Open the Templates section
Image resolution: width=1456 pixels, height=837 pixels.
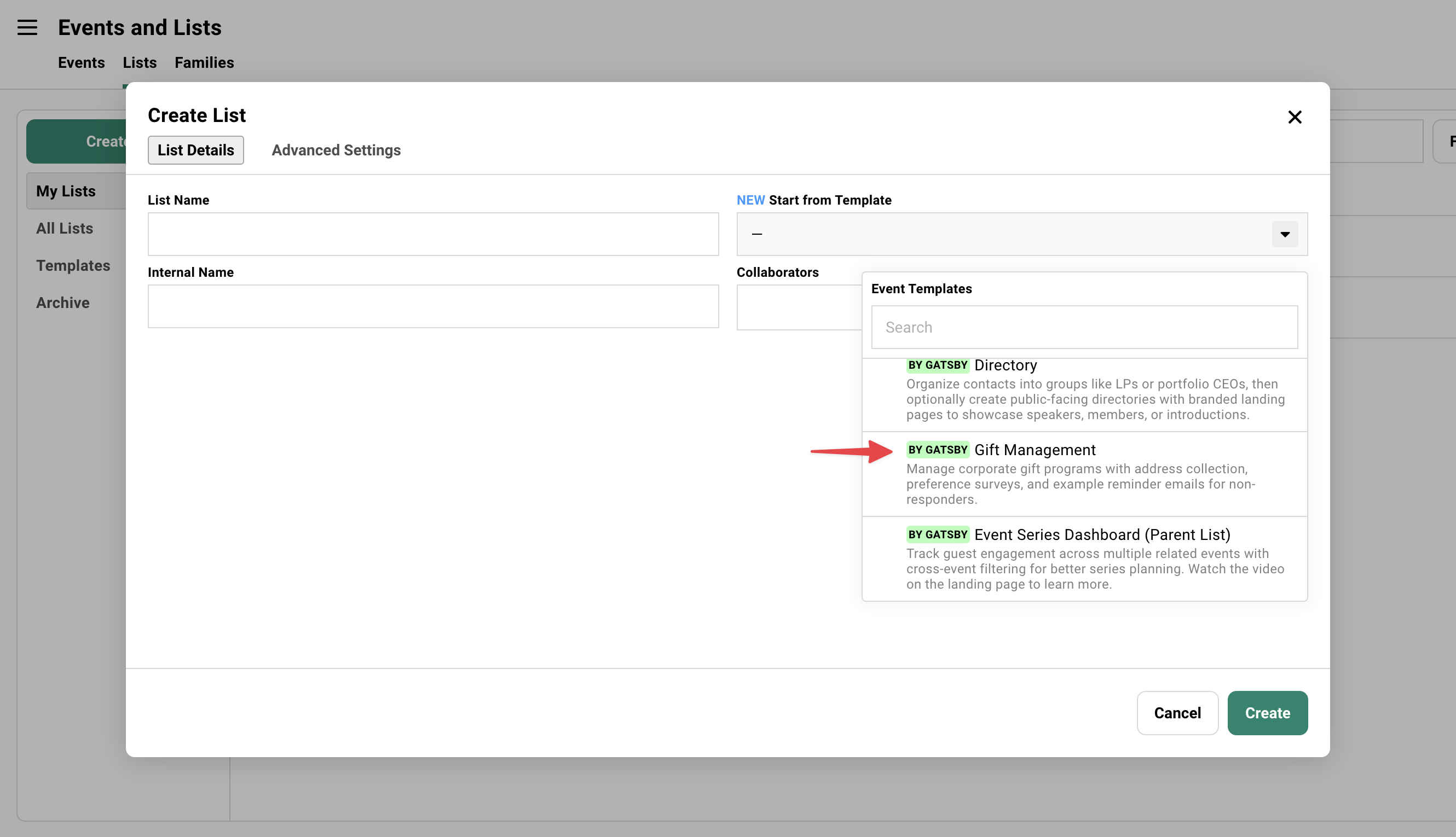pos(73,265)
